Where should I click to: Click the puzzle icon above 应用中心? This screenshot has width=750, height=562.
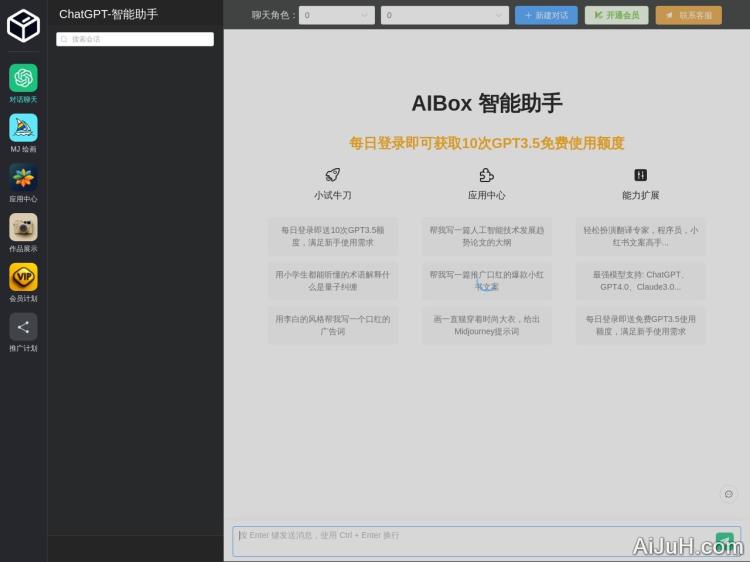486,175
